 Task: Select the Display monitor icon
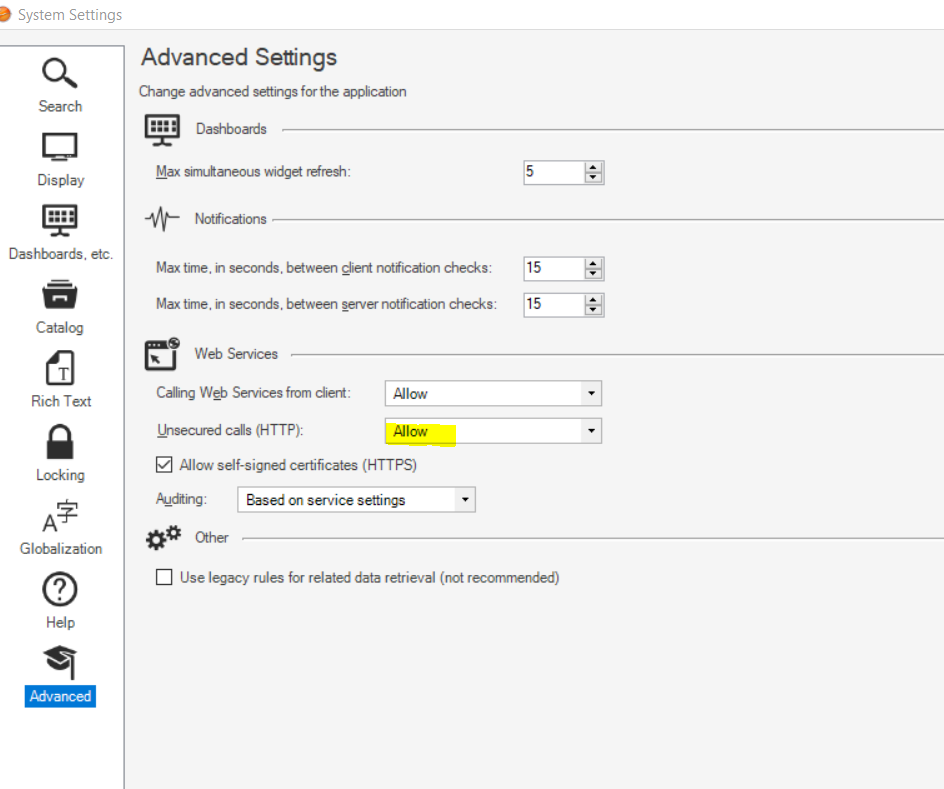point(60,148)
